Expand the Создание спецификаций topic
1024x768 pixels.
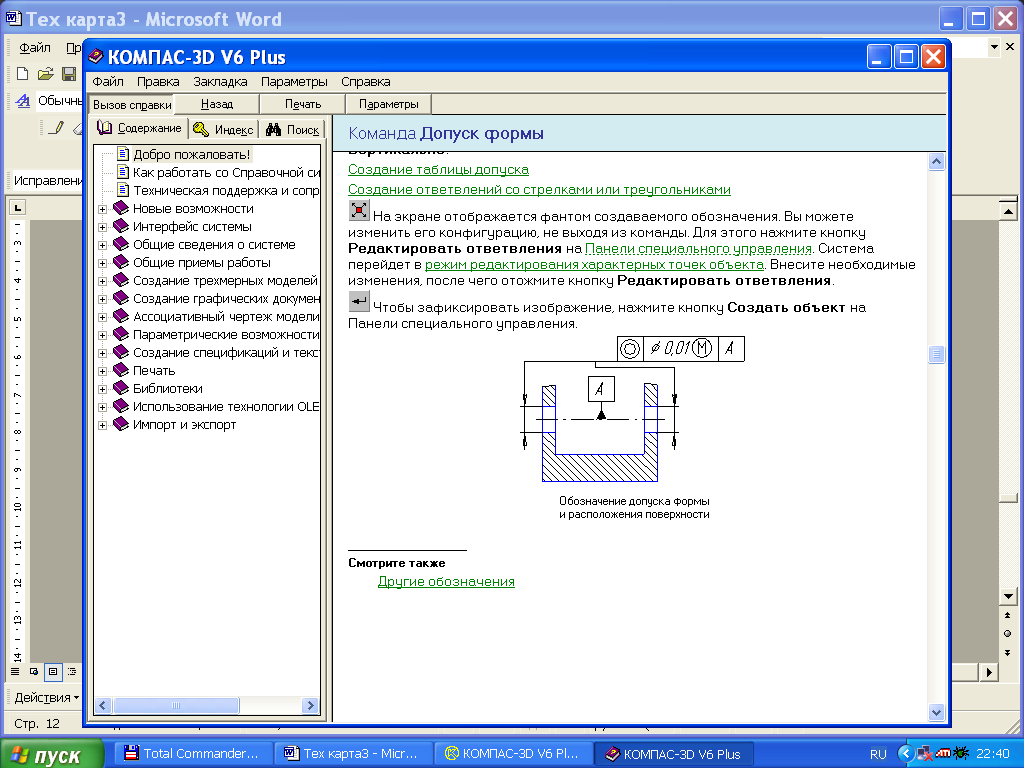pyautogui.click(x=103, y=353)
